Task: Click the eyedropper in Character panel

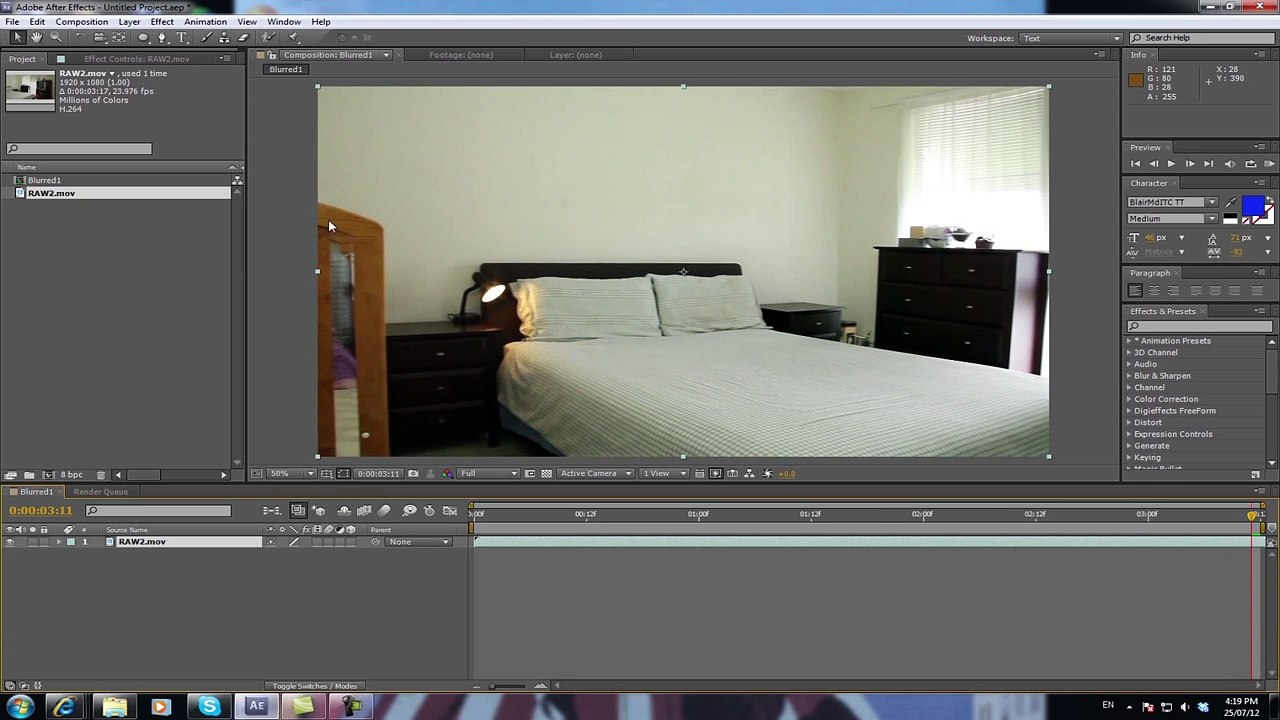Action: tap(1231, 203)
